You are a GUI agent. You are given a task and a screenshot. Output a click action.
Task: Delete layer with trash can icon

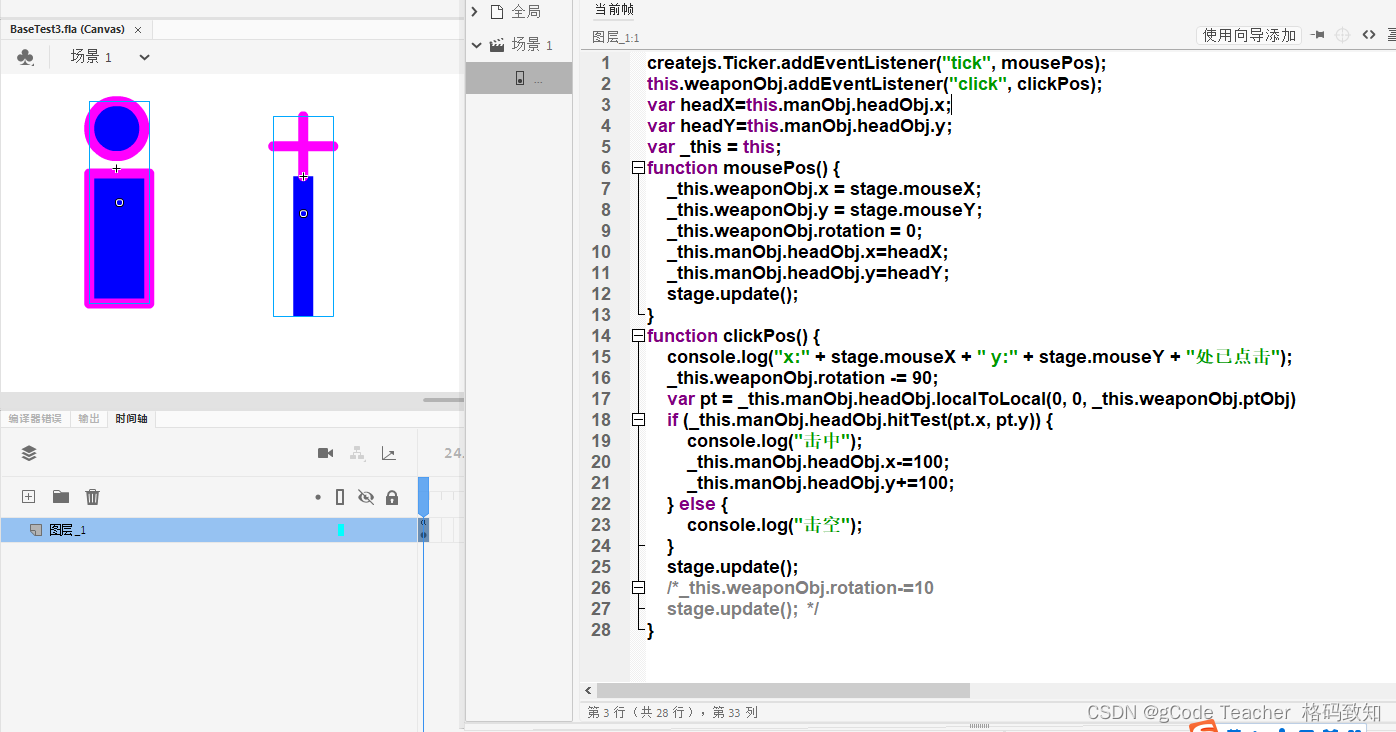click(x=92, y=497)
